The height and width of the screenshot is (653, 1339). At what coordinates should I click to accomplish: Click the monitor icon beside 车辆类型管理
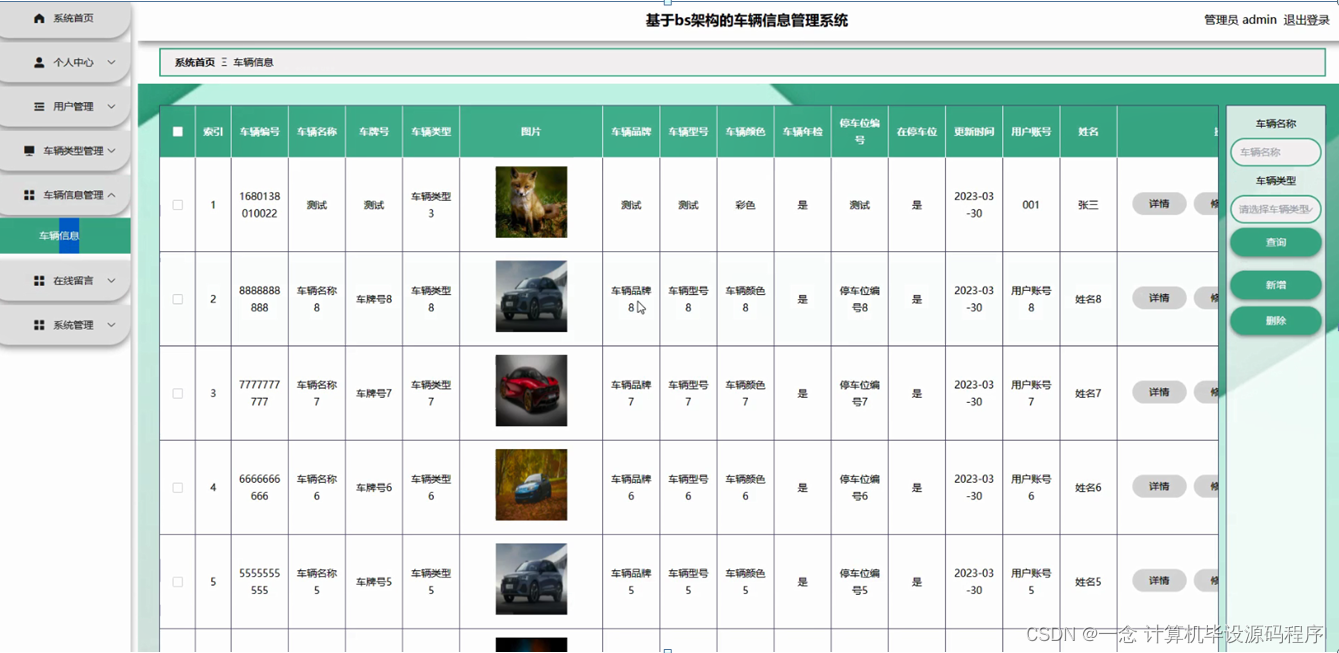pyautogui.click(x=29, y=151)
